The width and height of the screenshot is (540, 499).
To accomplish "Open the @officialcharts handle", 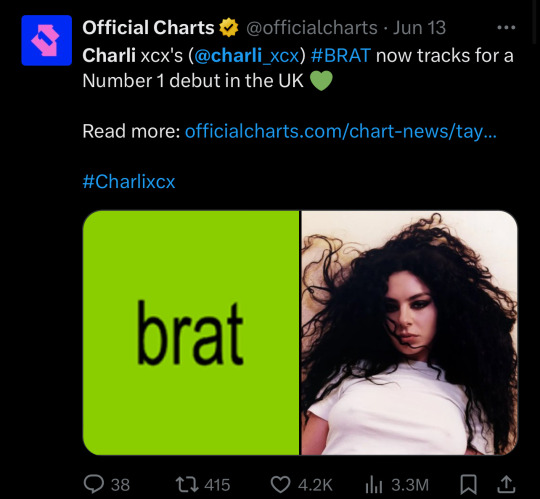I will 312,28.
